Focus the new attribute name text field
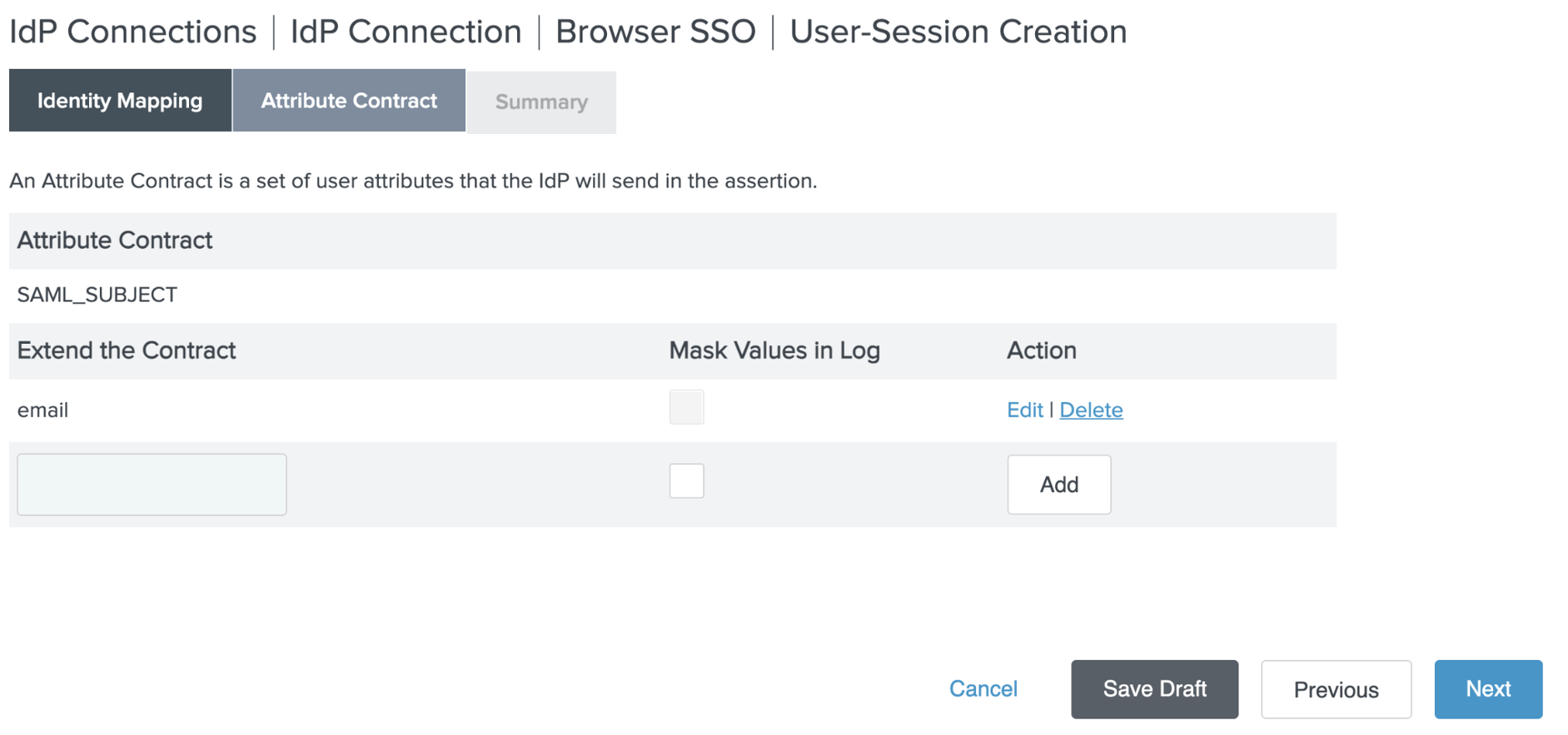 (x=152, y=484)
